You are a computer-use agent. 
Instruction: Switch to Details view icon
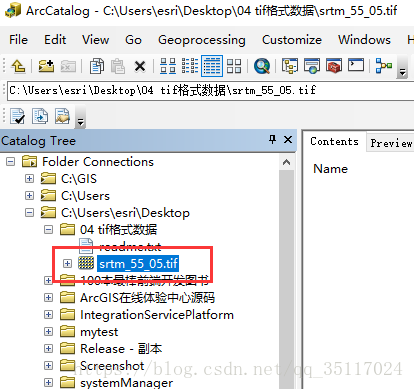coord(212,66)
